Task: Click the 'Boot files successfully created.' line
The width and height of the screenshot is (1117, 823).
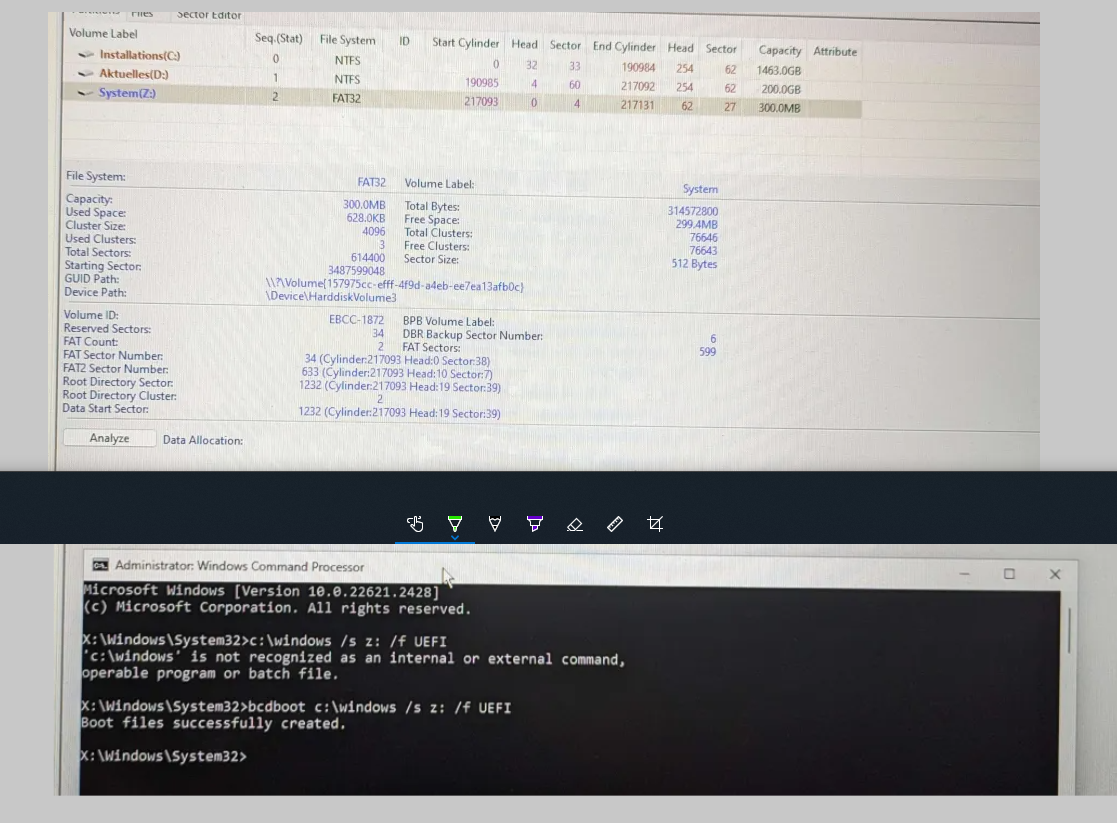Action: pyautogui.click(x=213, y=723)
